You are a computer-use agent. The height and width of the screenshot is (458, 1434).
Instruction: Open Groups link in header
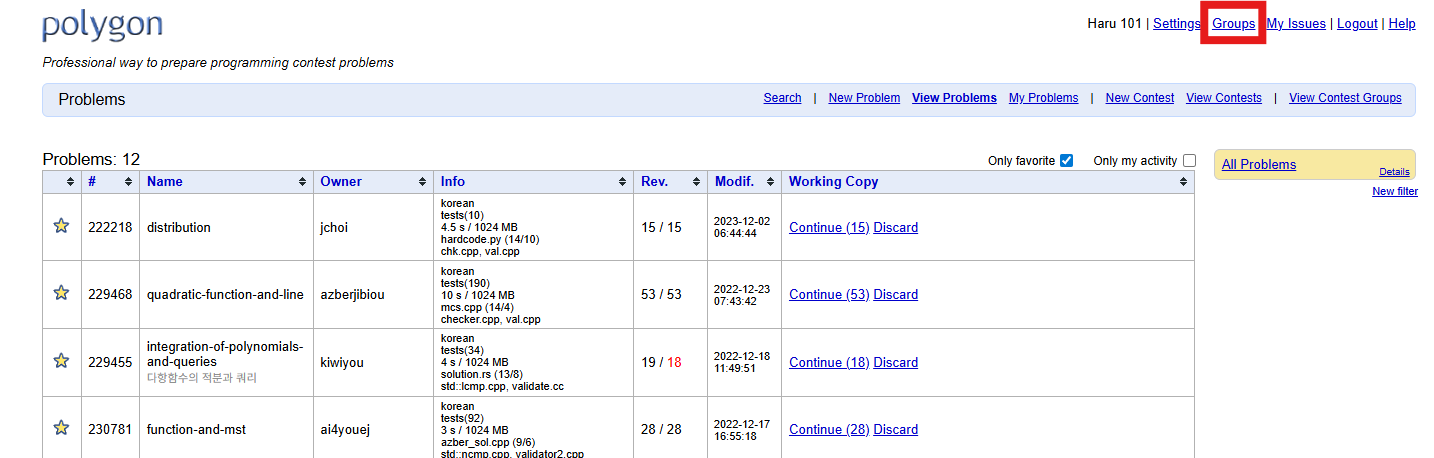pyautogui.click(x=1234, y=24)
